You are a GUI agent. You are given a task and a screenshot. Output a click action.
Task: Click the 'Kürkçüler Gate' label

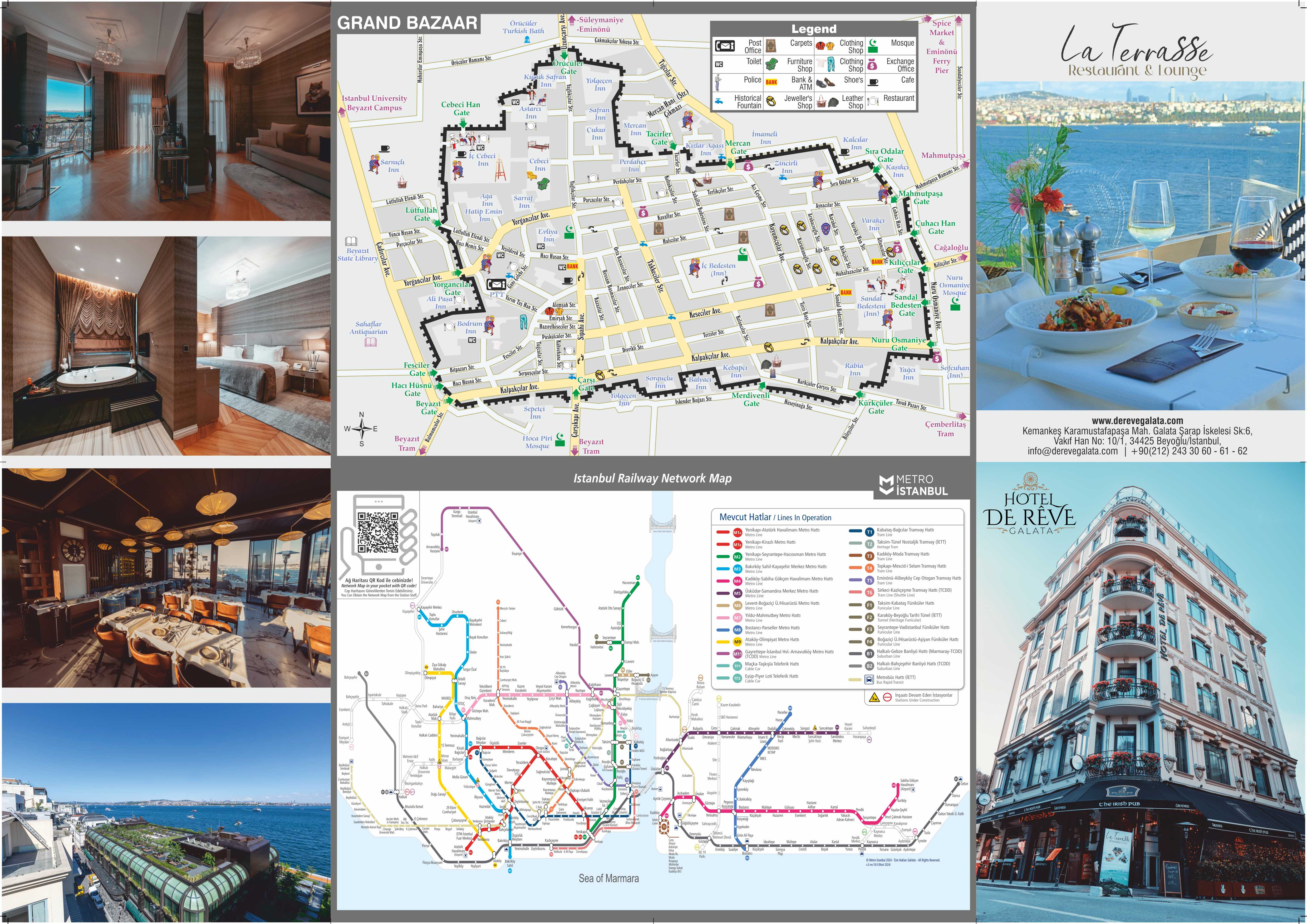click(x=876, y=407)
